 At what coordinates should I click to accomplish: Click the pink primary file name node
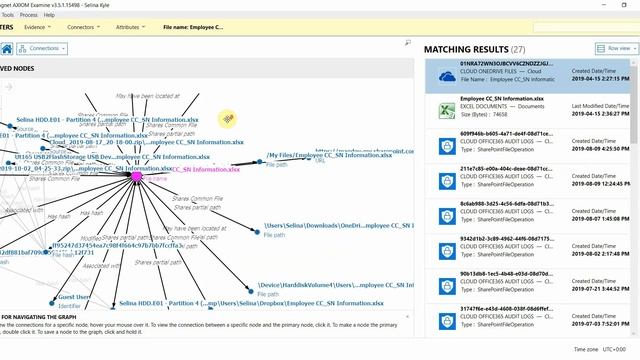(136, 176)
